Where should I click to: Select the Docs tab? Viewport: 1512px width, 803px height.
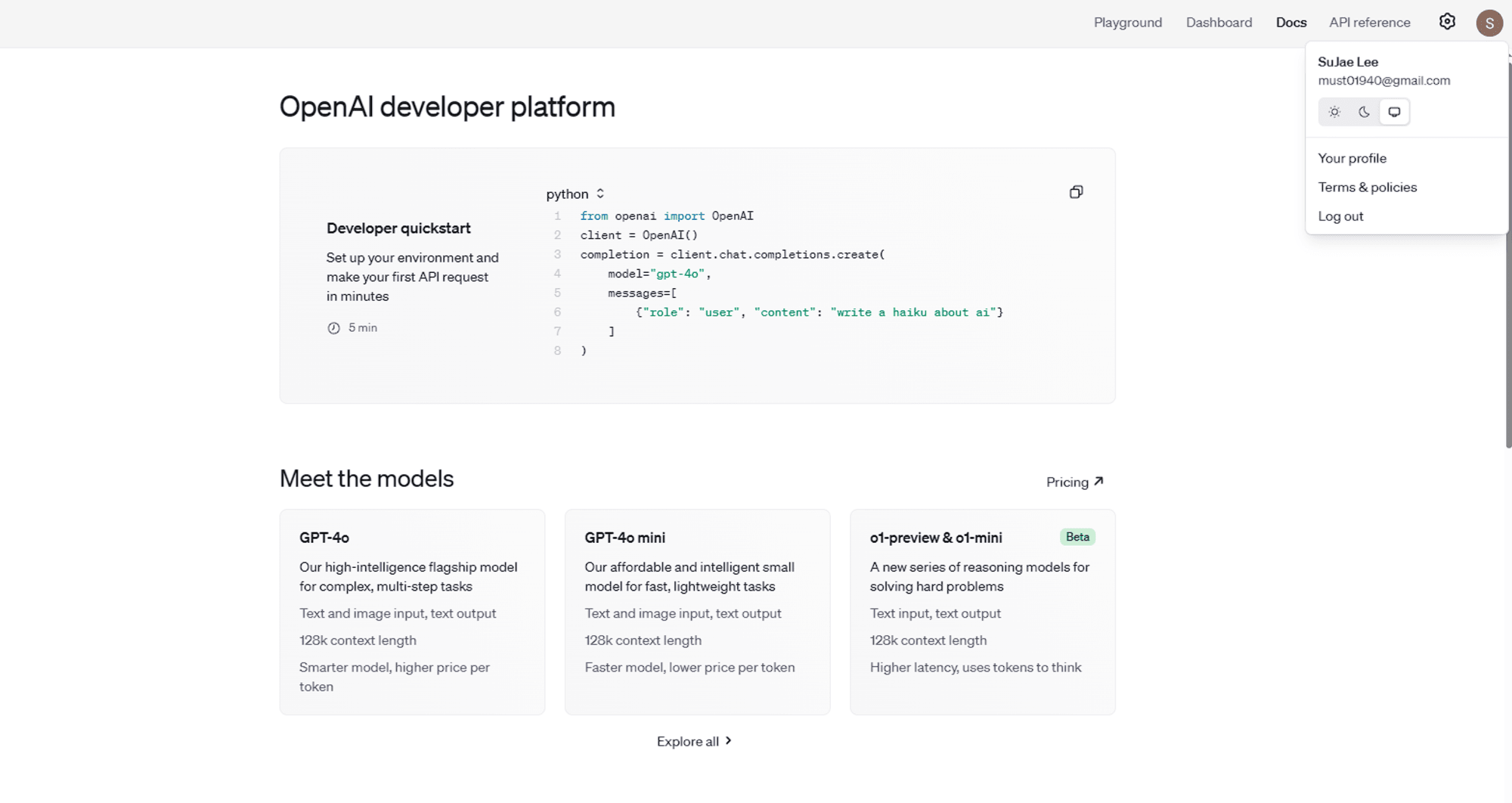(1291, 23)
